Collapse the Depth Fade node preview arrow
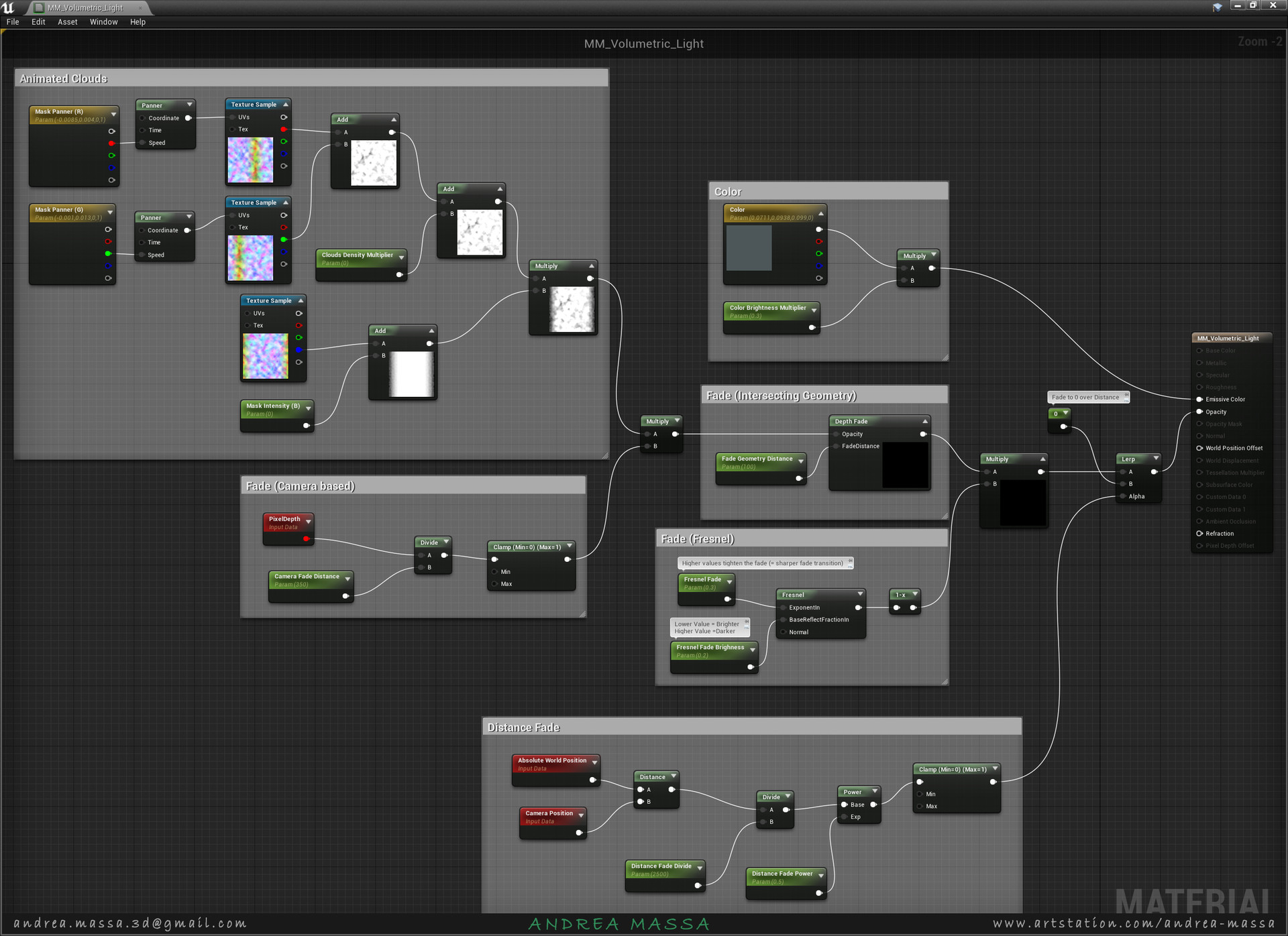This screenshot has width=1288, height=936. [x=925, y=422]
